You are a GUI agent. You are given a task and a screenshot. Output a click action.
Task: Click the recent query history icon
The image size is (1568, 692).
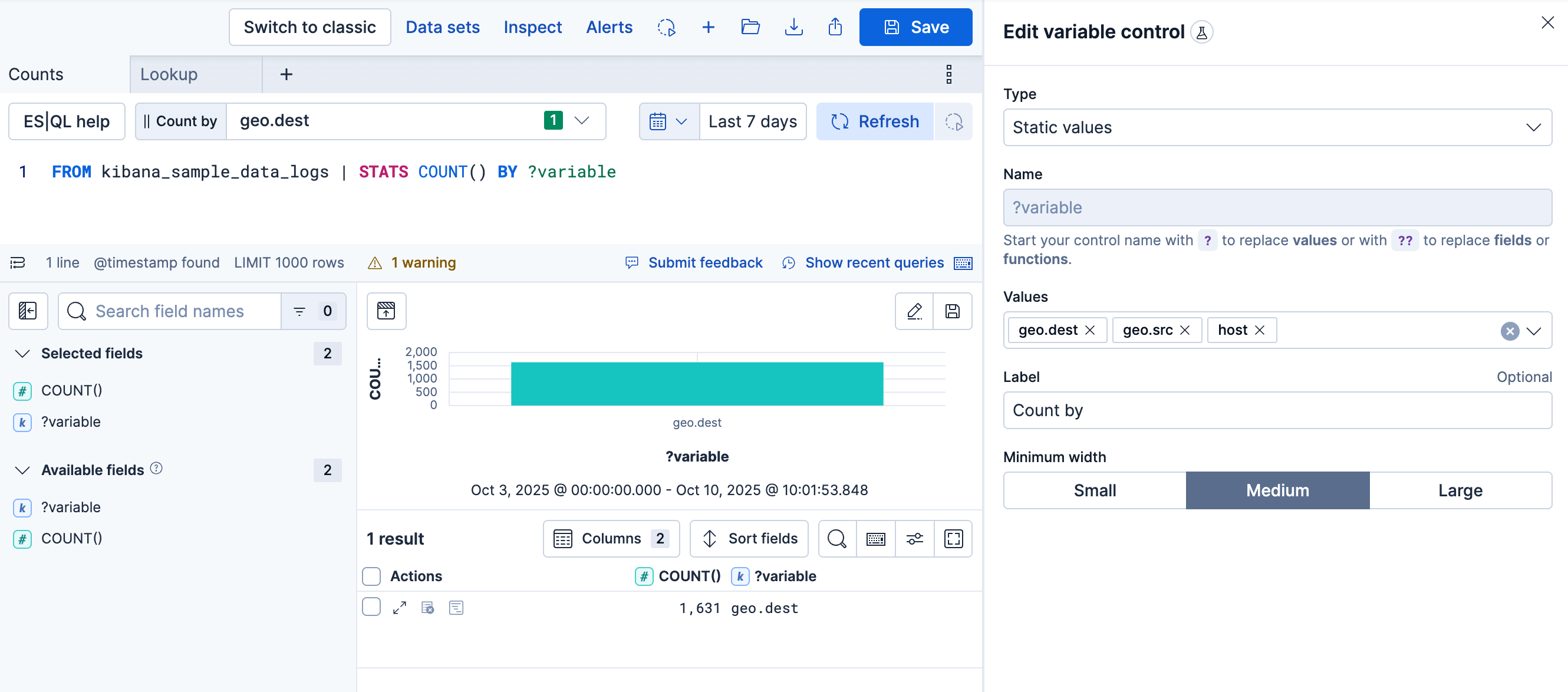pos(788,263)
